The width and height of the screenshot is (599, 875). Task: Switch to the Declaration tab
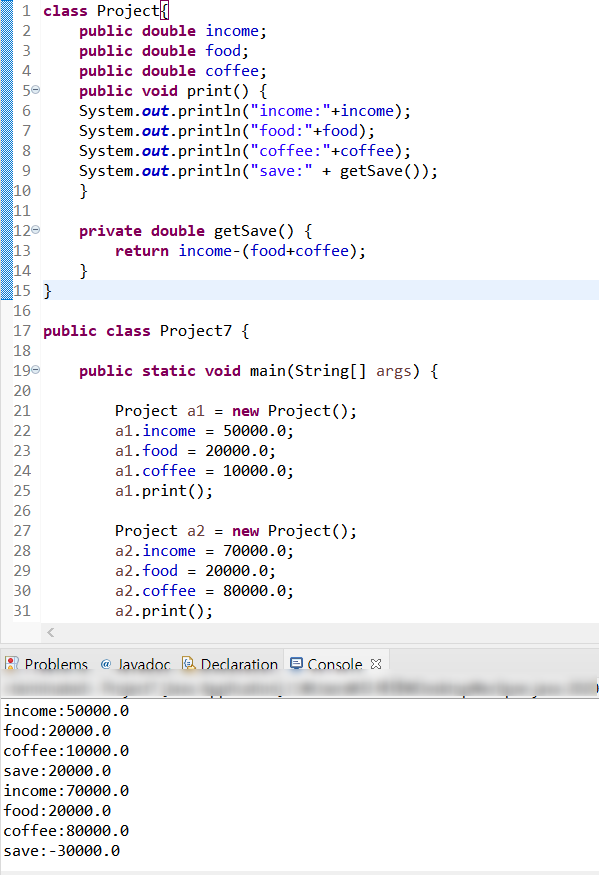231,664
